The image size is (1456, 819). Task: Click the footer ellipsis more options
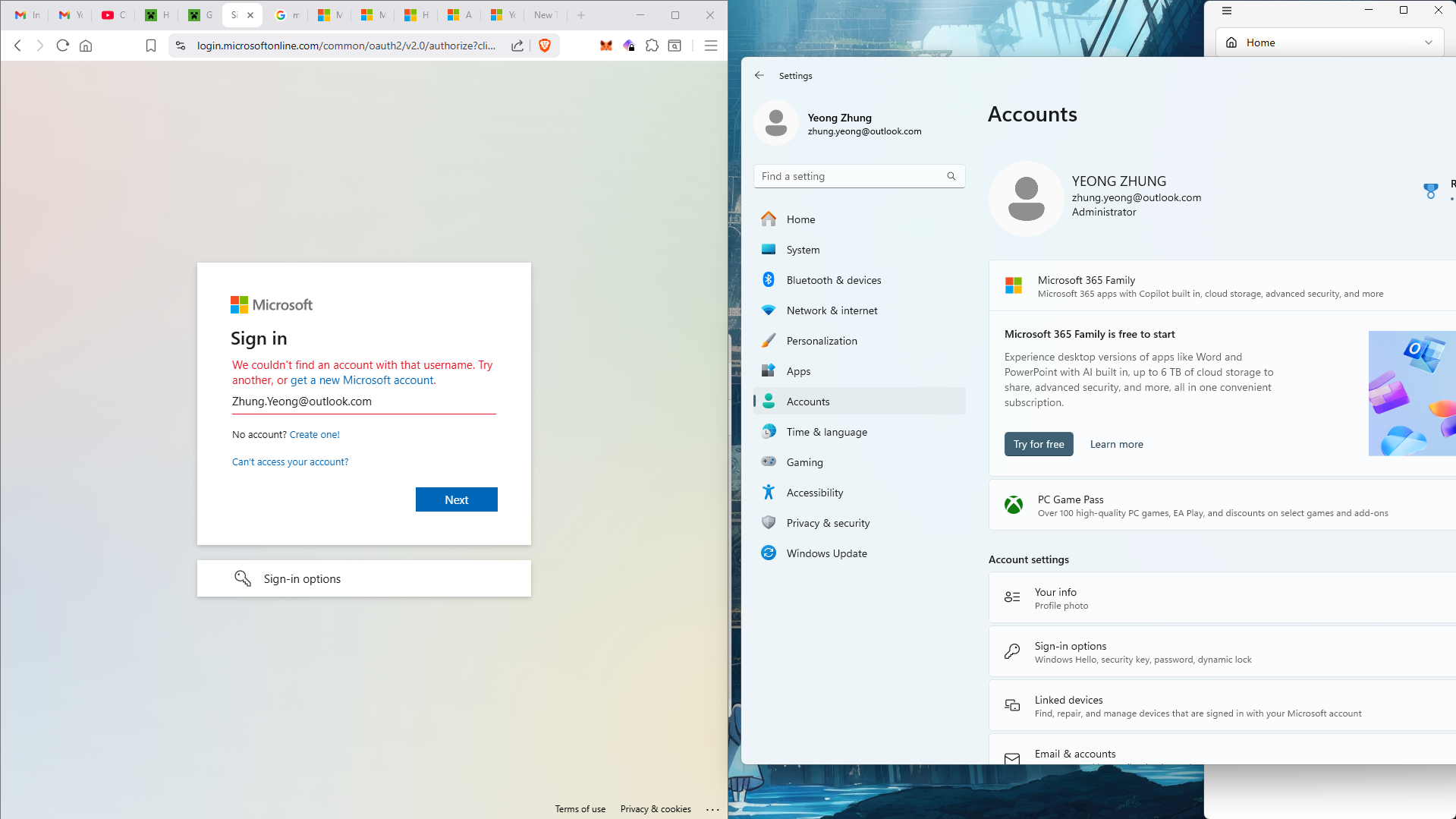click(712, 809)
